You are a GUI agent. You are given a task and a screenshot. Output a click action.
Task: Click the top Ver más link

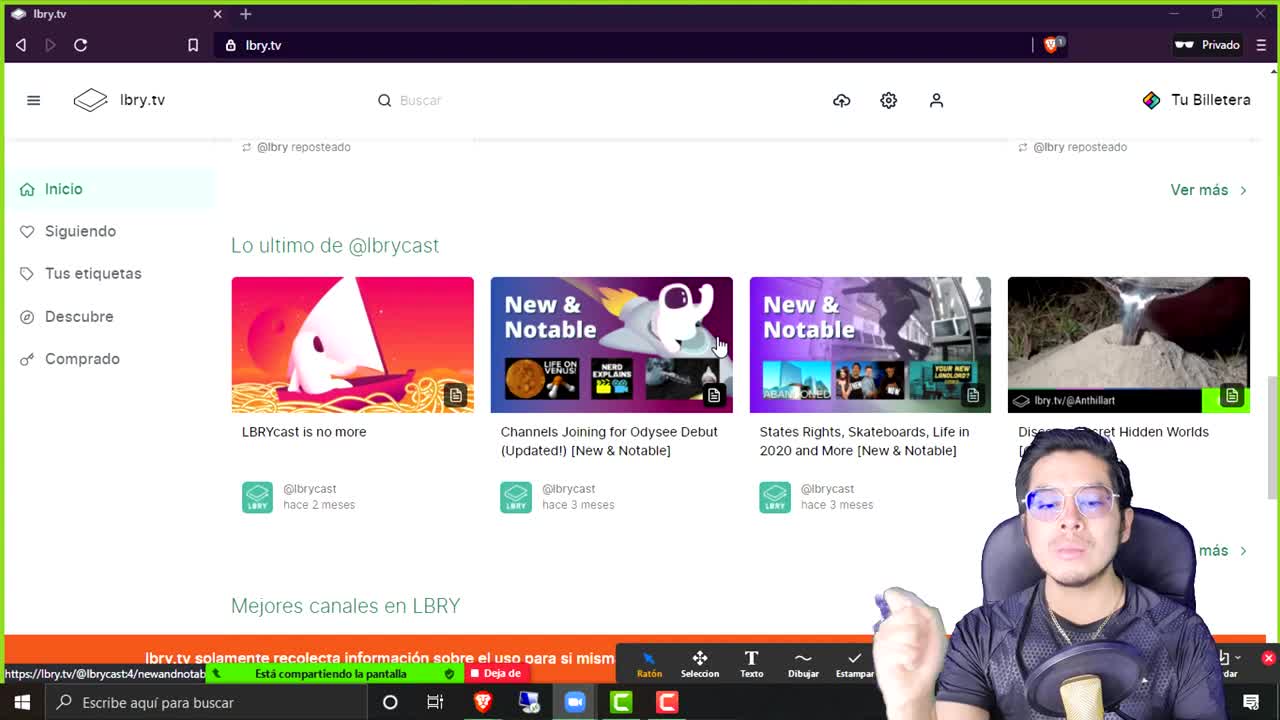pyautogui.click(x=1209, y=190)
